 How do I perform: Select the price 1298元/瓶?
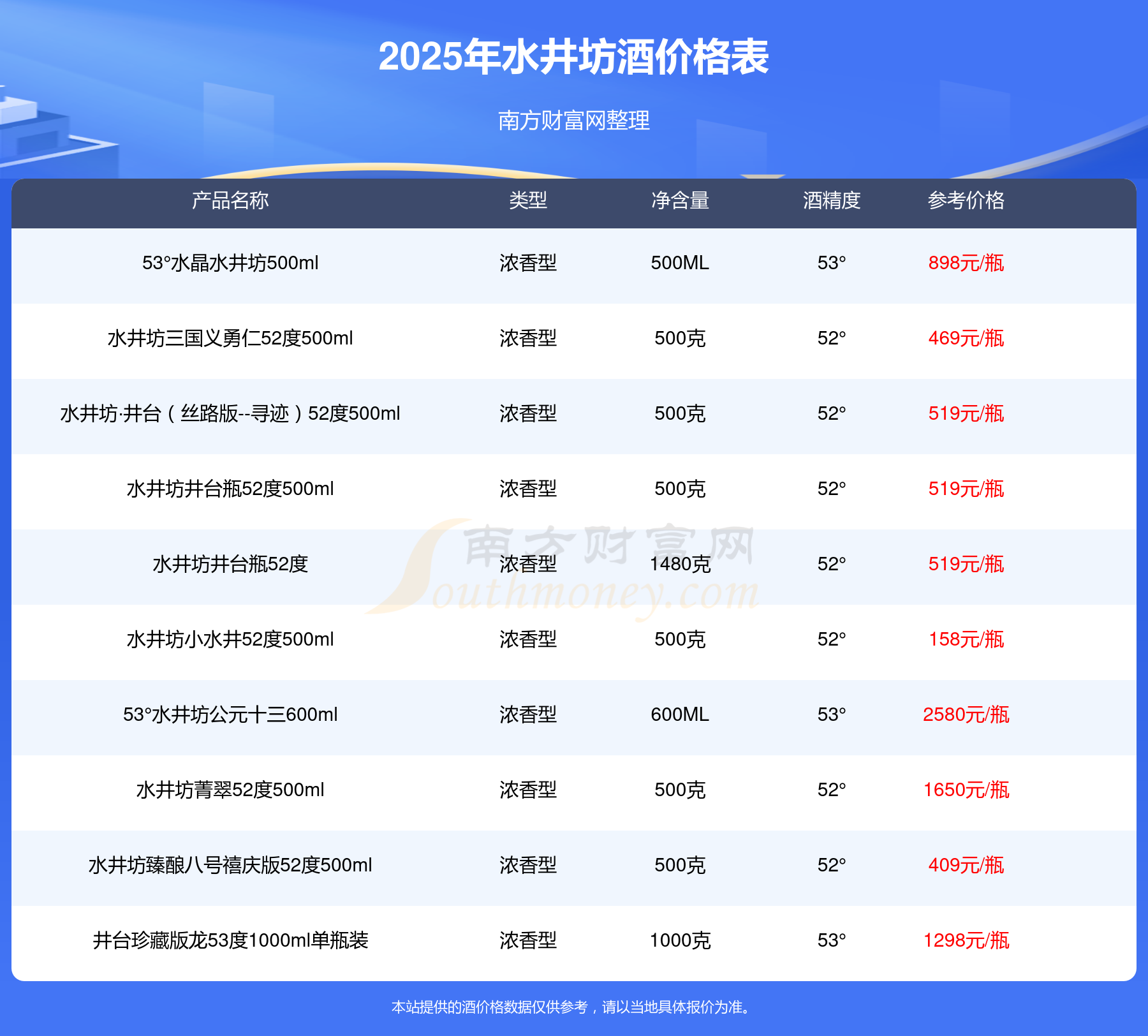click(966, 940)
